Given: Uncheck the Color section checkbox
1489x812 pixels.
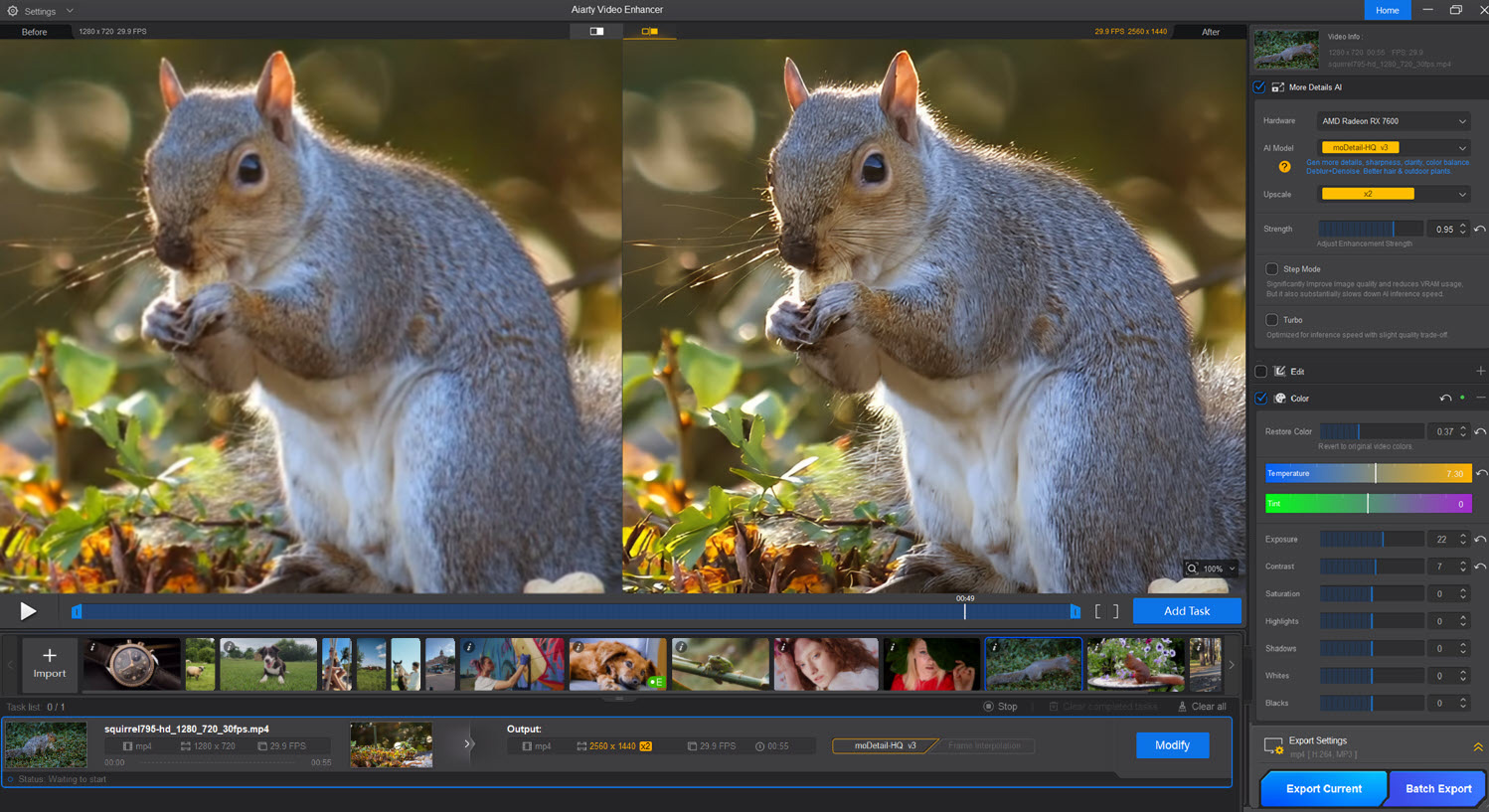Looking at the screenshot, I should pyautogui.click(x=1260, y=399).
